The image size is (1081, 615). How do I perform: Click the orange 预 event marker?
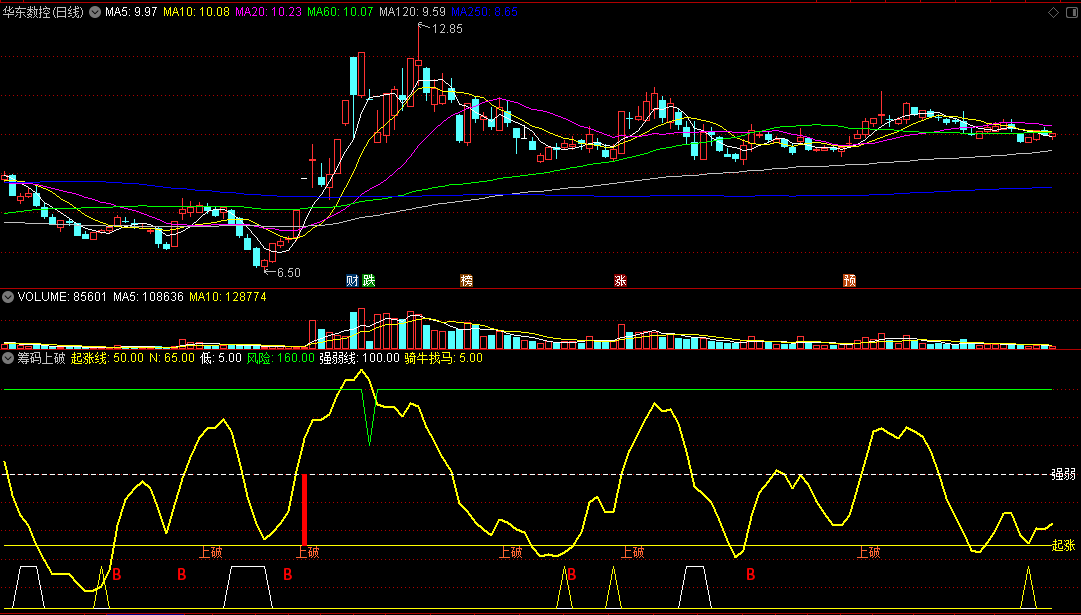[849, 281]
